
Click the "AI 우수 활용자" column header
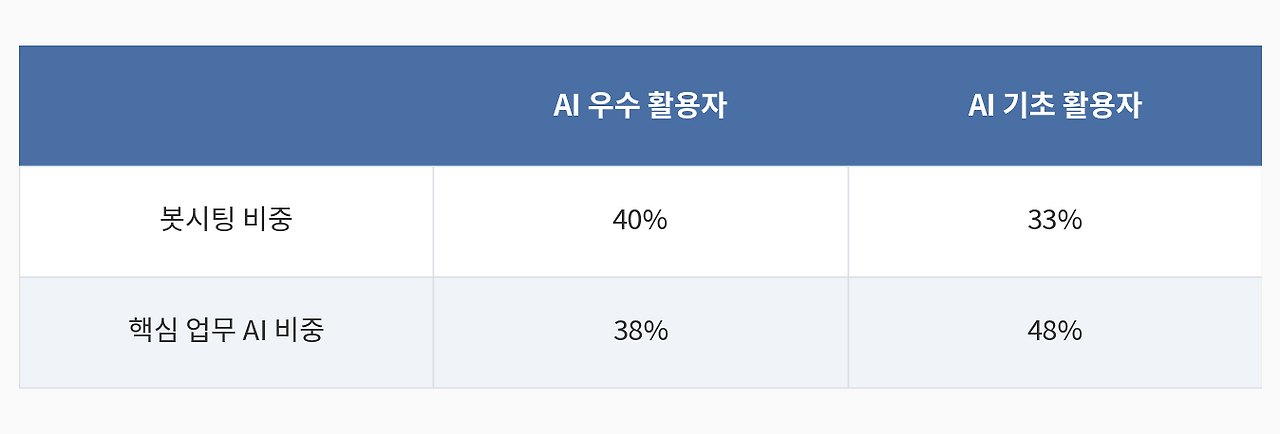(x=640, y=106)
